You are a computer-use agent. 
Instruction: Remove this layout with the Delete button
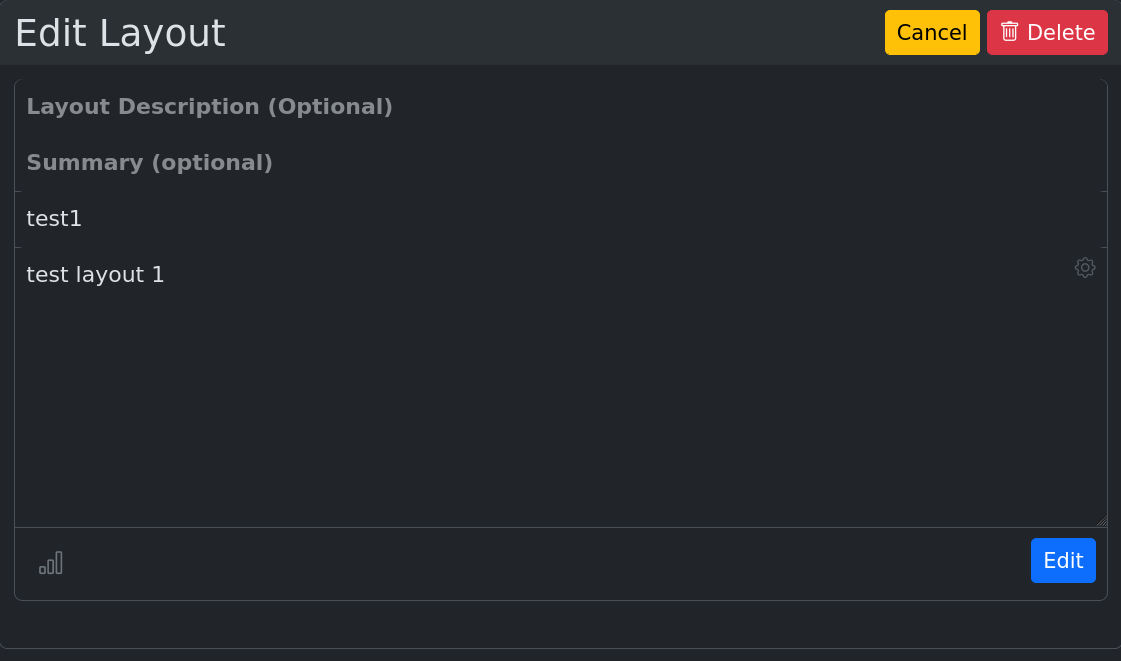[x=1047, y=32]
